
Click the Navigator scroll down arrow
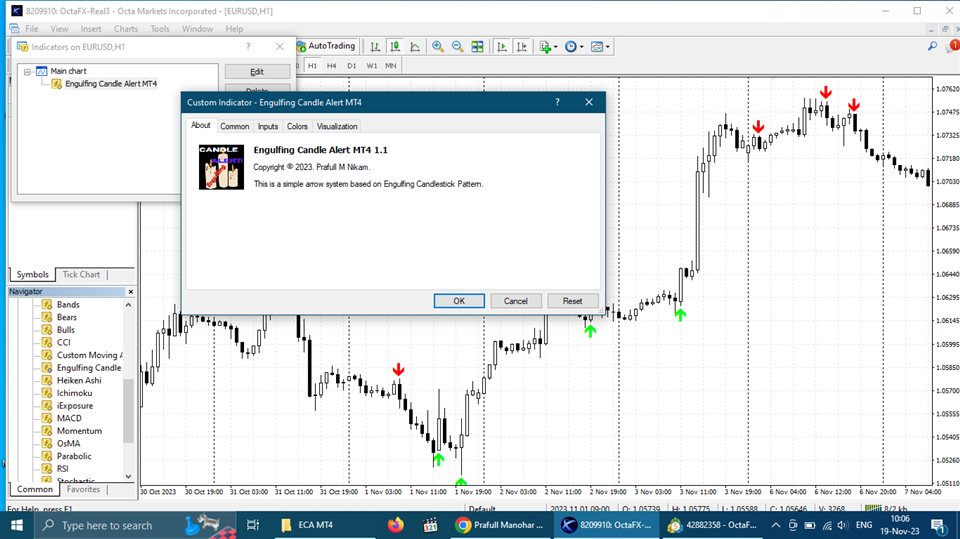128,476
